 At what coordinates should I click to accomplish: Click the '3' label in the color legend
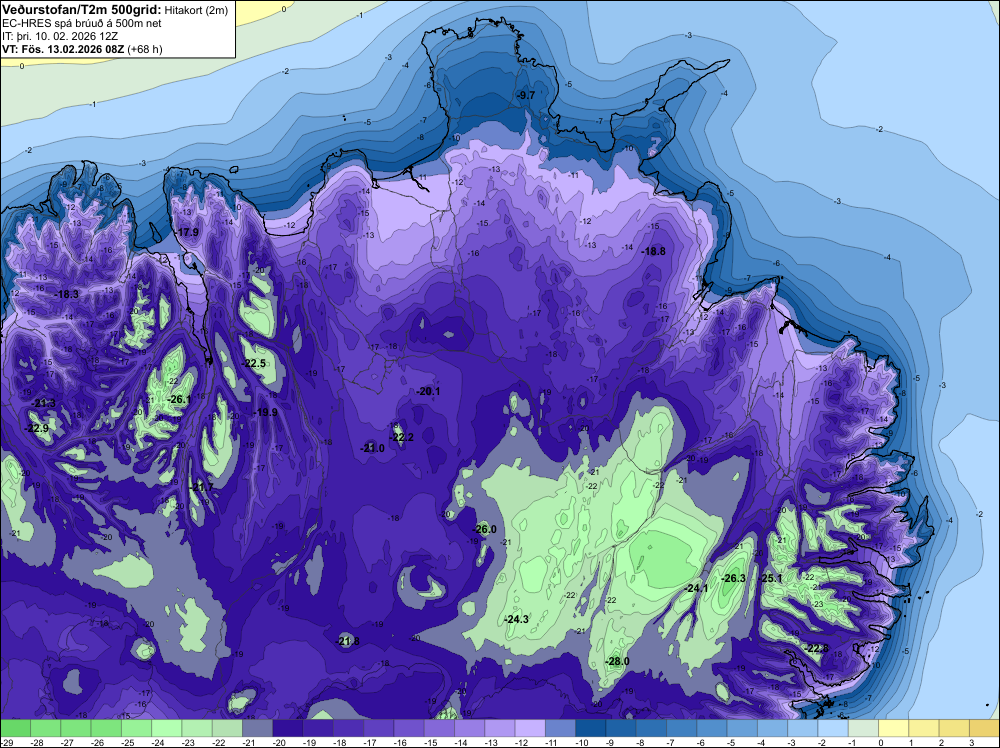971,742
